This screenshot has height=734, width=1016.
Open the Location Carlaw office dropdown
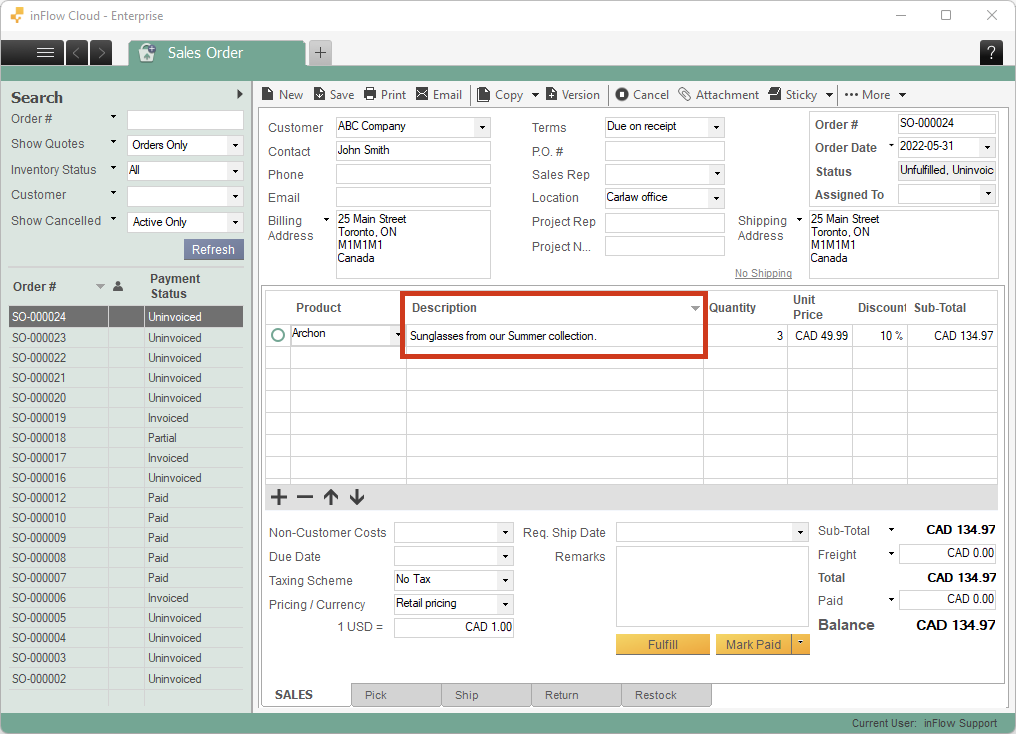click(716, 198)
